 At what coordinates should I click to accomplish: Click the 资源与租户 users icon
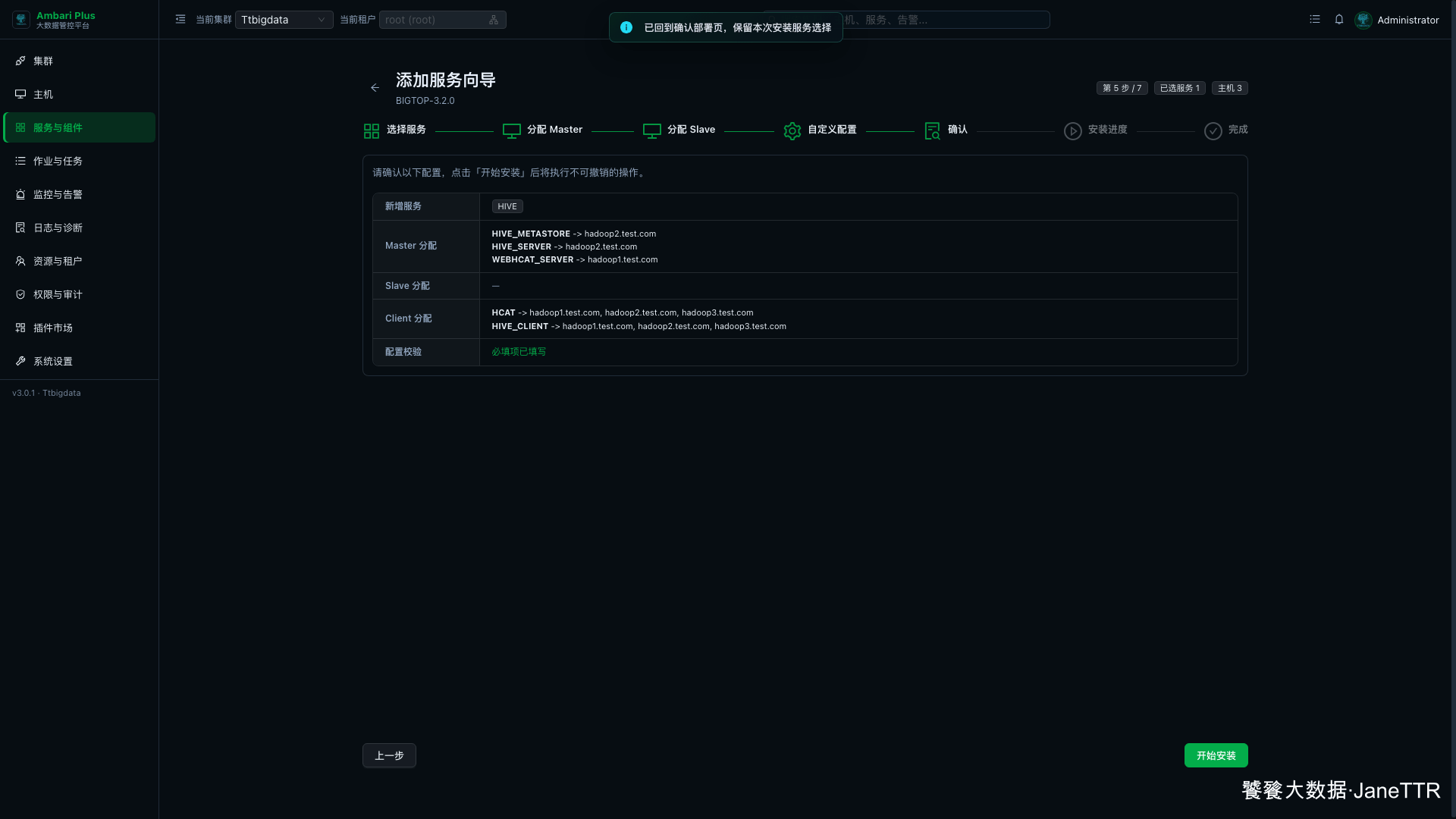[20, 261]
